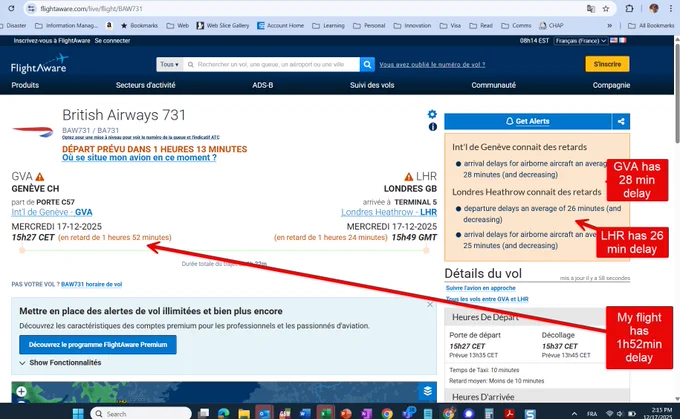Open the Amazon bookmark icon

pyautogui.click(x=109, y=26)
